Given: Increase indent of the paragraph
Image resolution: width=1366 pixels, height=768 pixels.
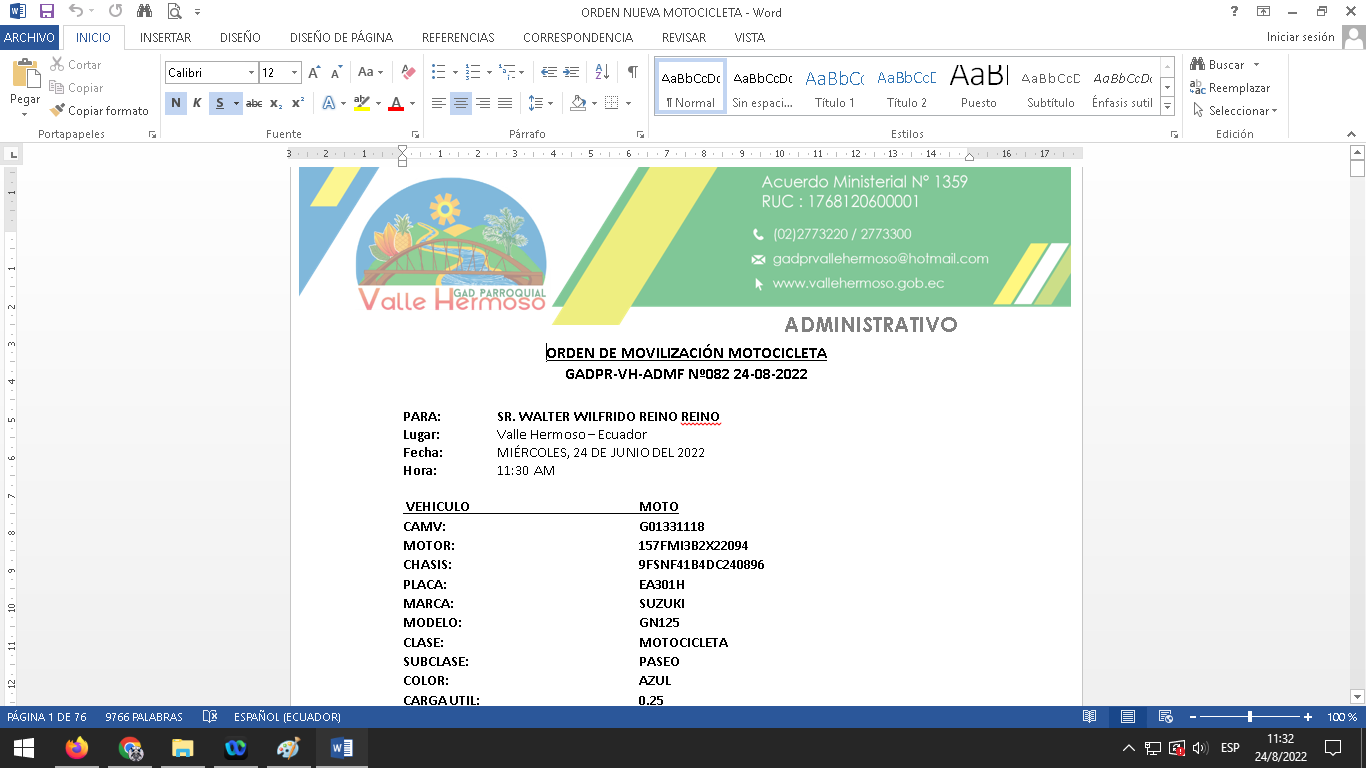Looking at the screenshot, I should click(571, 72).
